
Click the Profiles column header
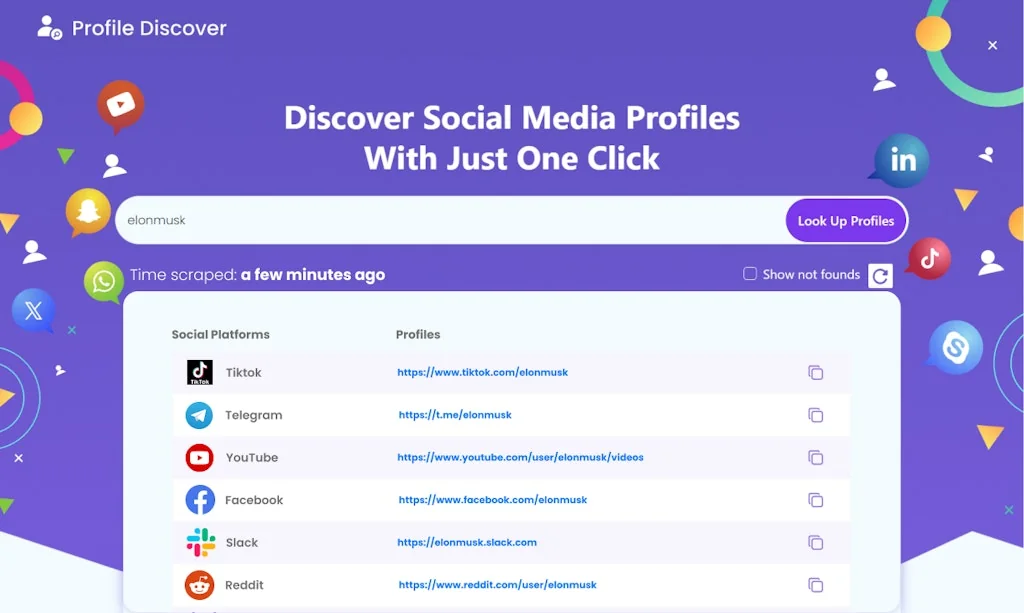[417, 334]
